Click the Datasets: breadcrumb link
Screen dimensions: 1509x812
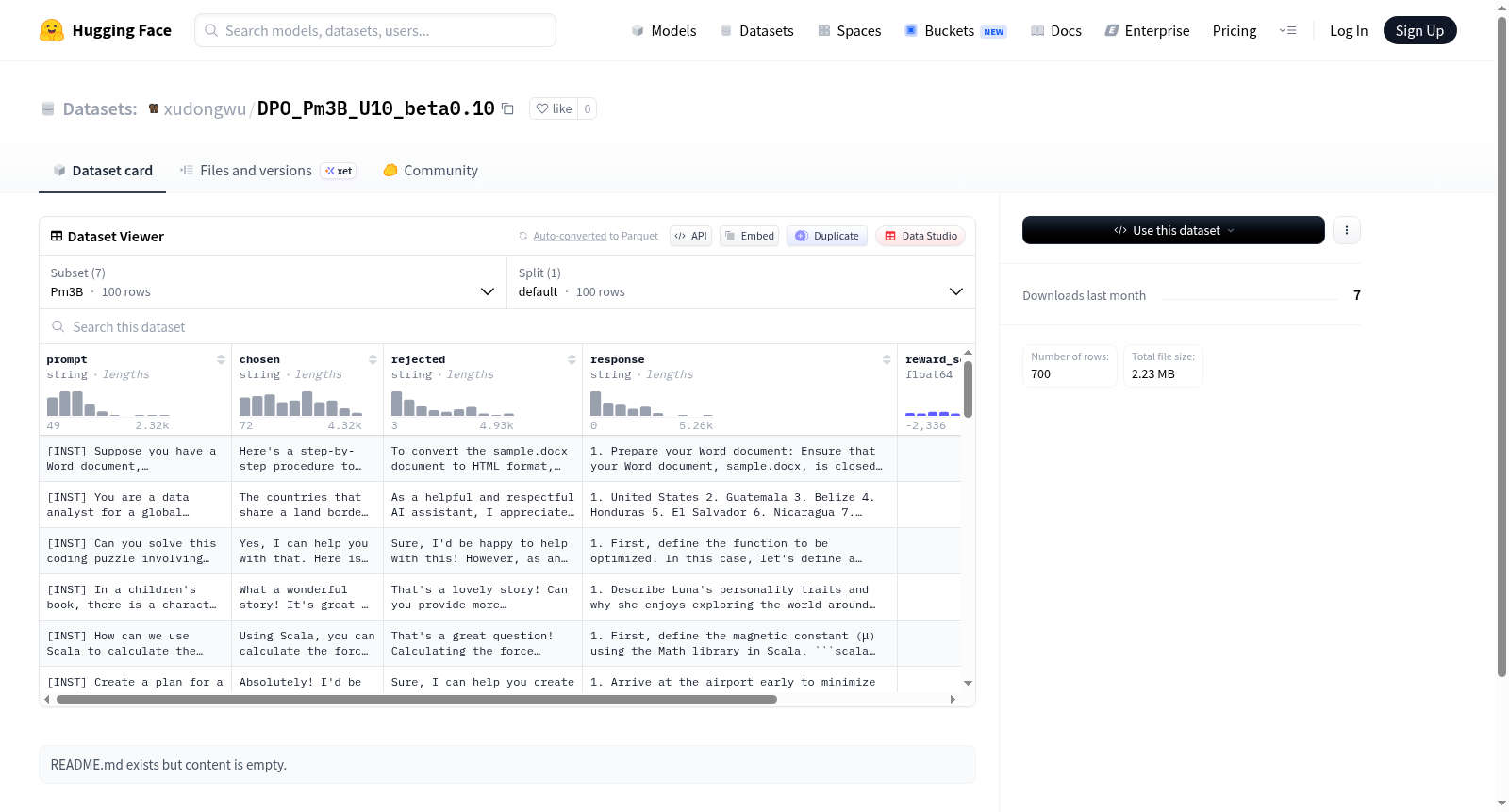pos(100,108)
